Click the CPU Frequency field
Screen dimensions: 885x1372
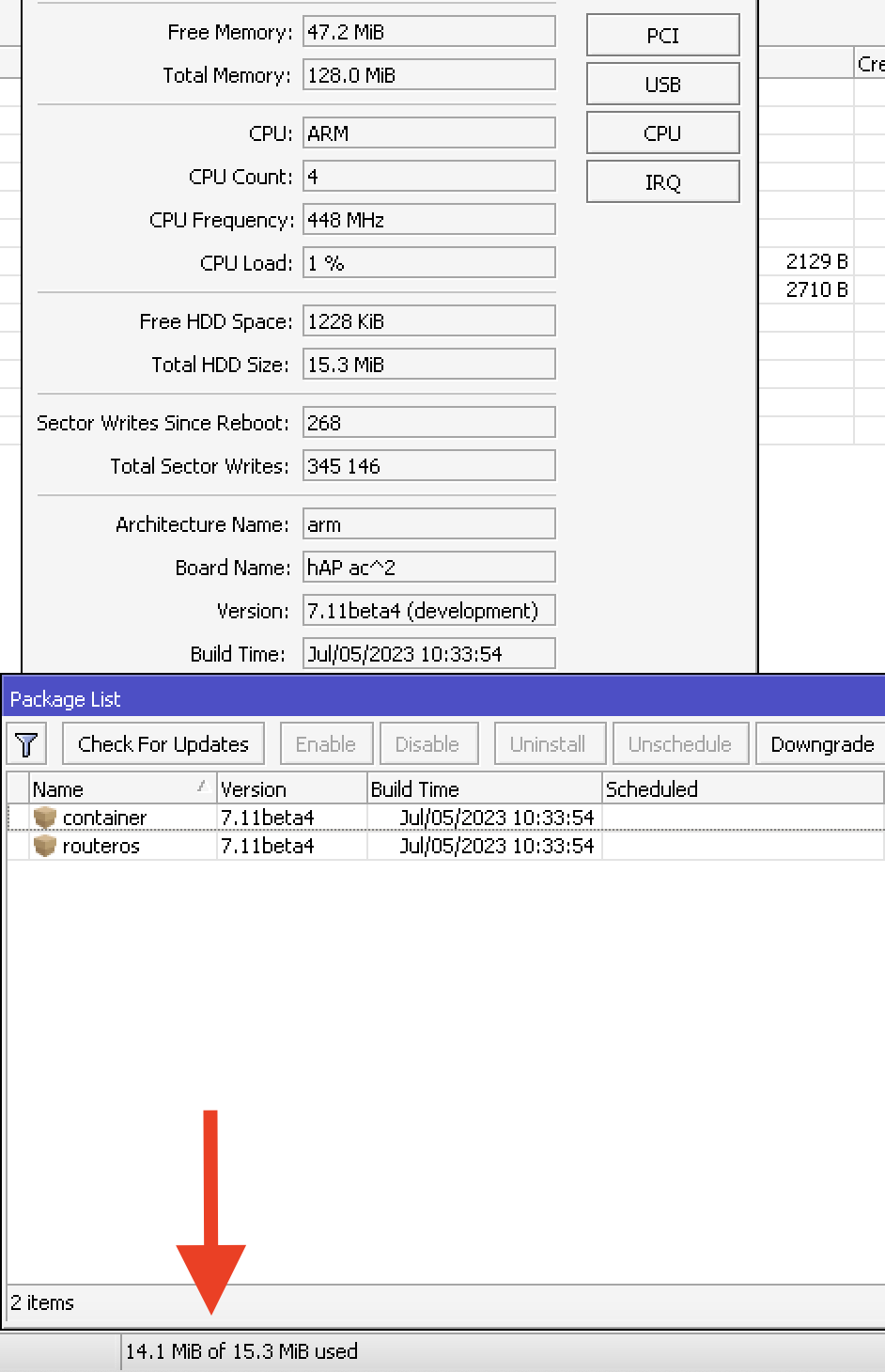tap(429, 219)
